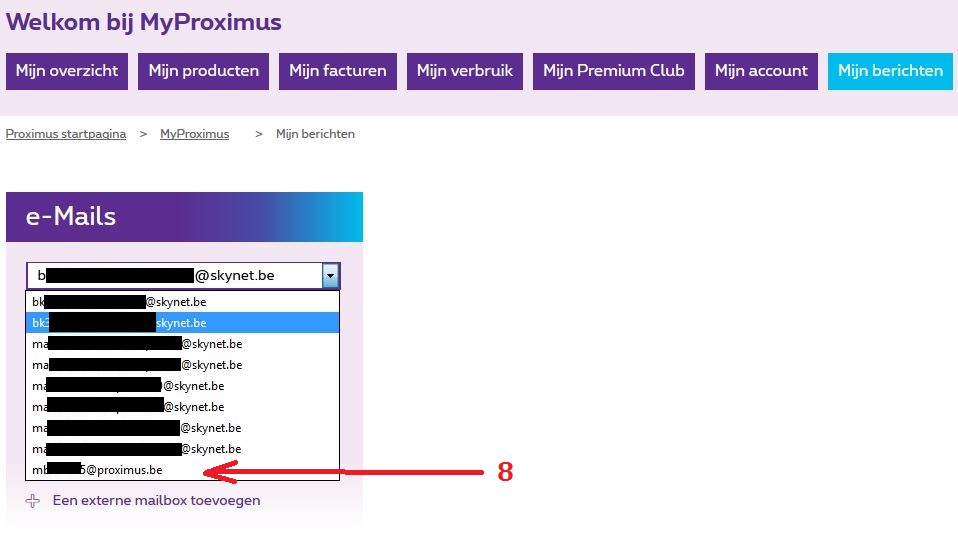This screenshot has width=958, height=543.
Task: Open the Mijn verbruik tab
Action: (465, 71)
